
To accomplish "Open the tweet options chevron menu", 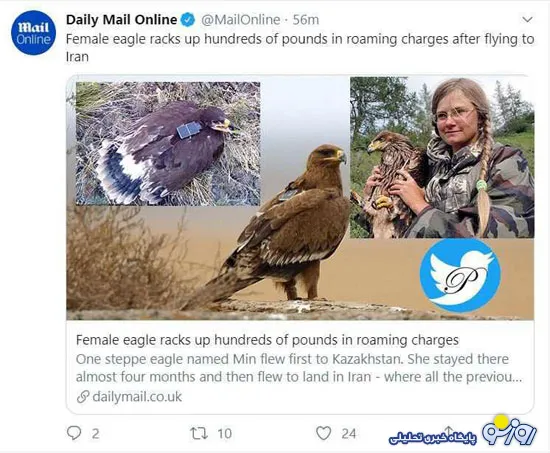I will pos(527,19).
